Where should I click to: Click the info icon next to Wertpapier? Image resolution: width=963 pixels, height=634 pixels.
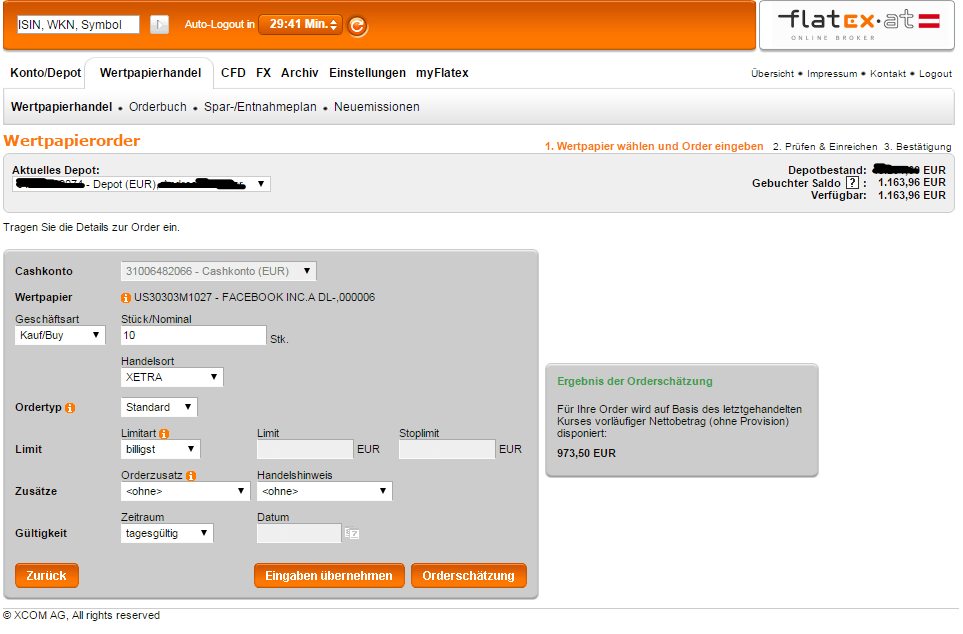126,298
